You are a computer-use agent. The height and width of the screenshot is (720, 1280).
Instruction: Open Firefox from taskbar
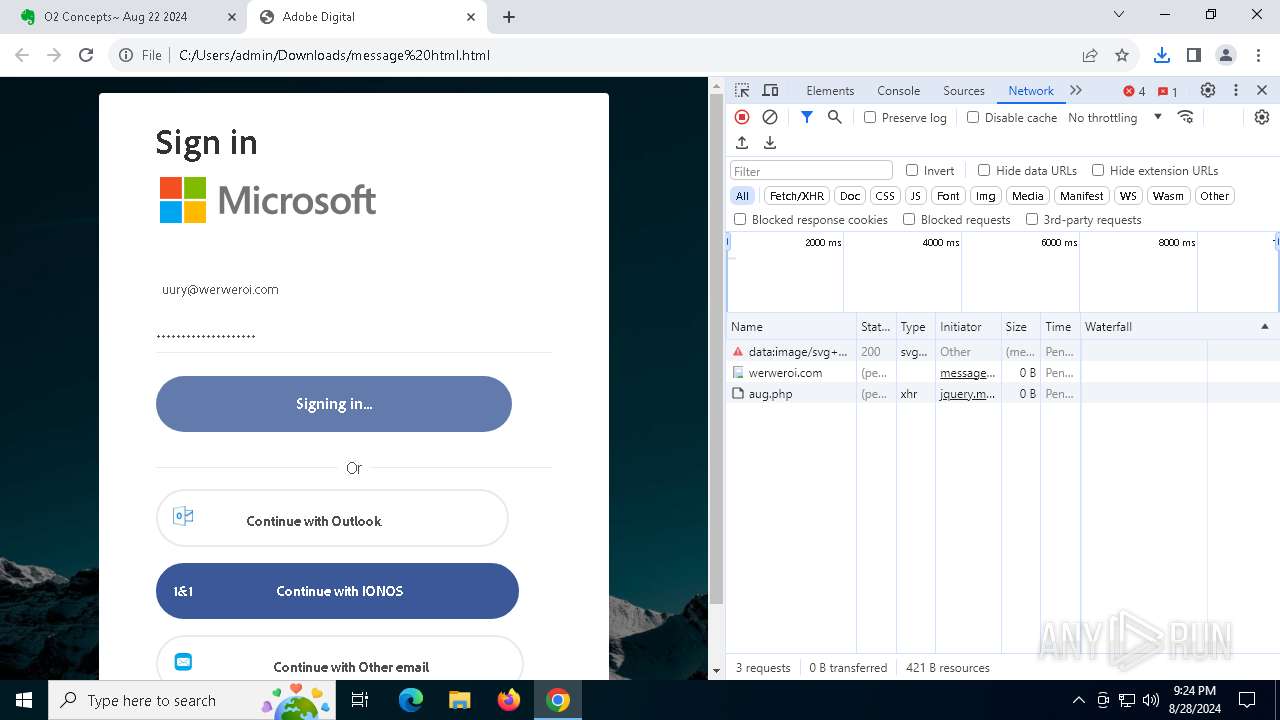coord(509,700)
